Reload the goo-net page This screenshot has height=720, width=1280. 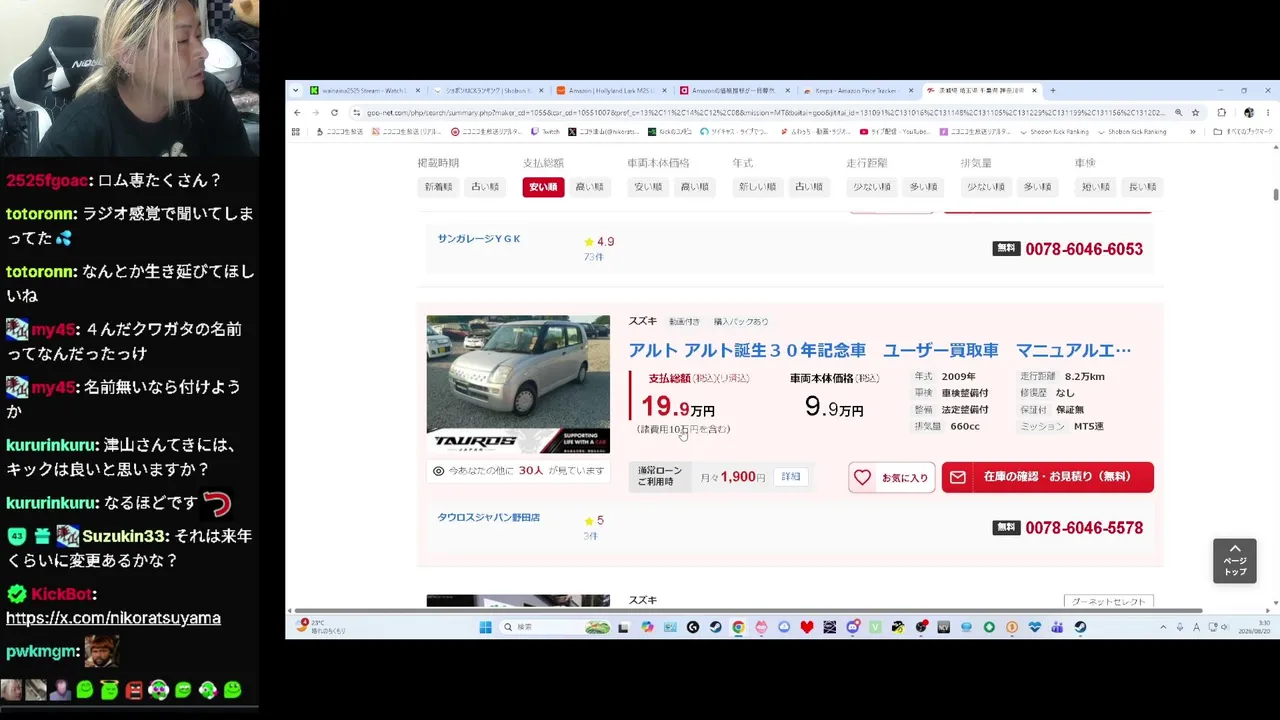[x=334, y=113]
